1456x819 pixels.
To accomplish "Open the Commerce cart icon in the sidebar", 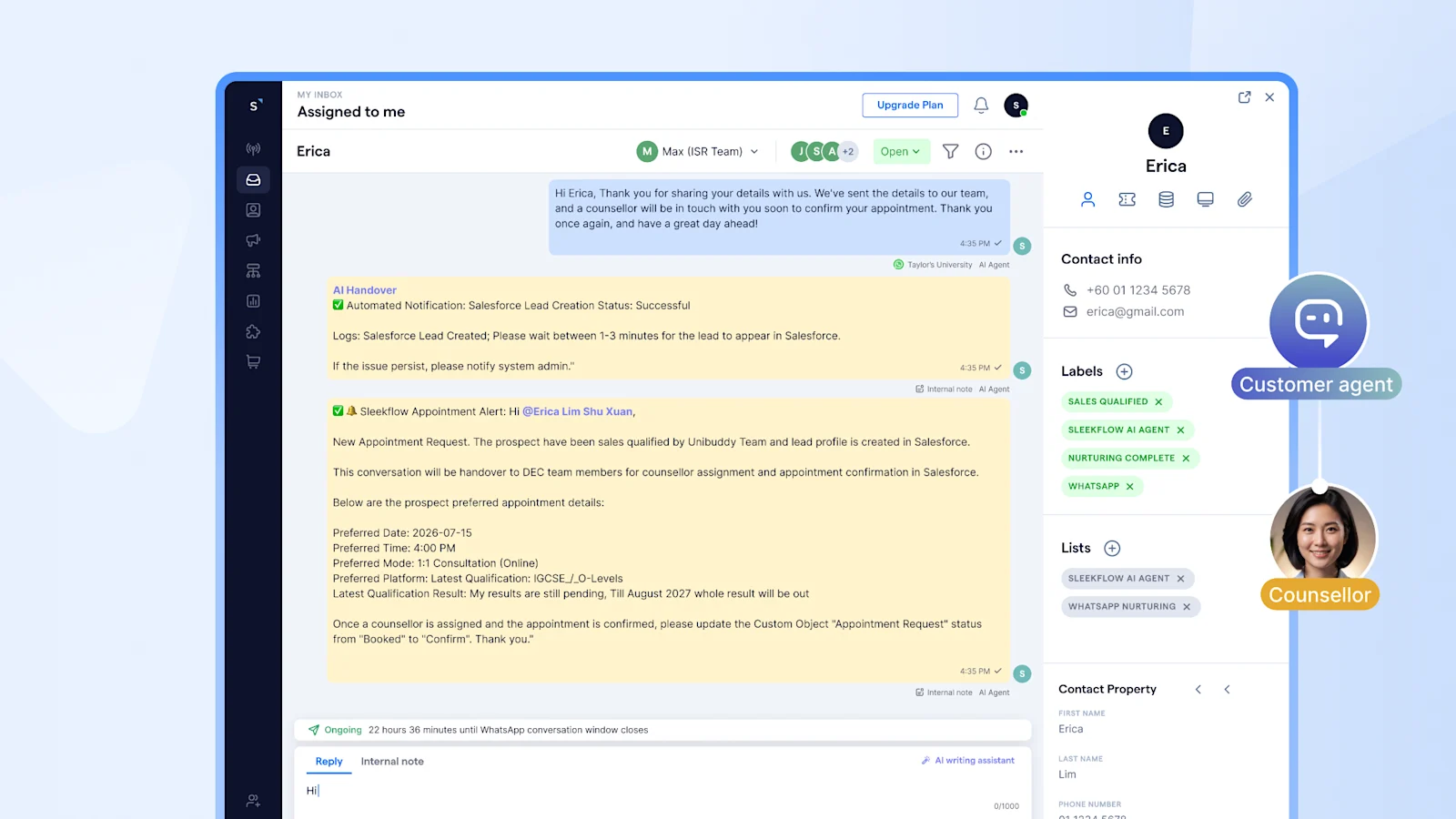I will (253, 362).
